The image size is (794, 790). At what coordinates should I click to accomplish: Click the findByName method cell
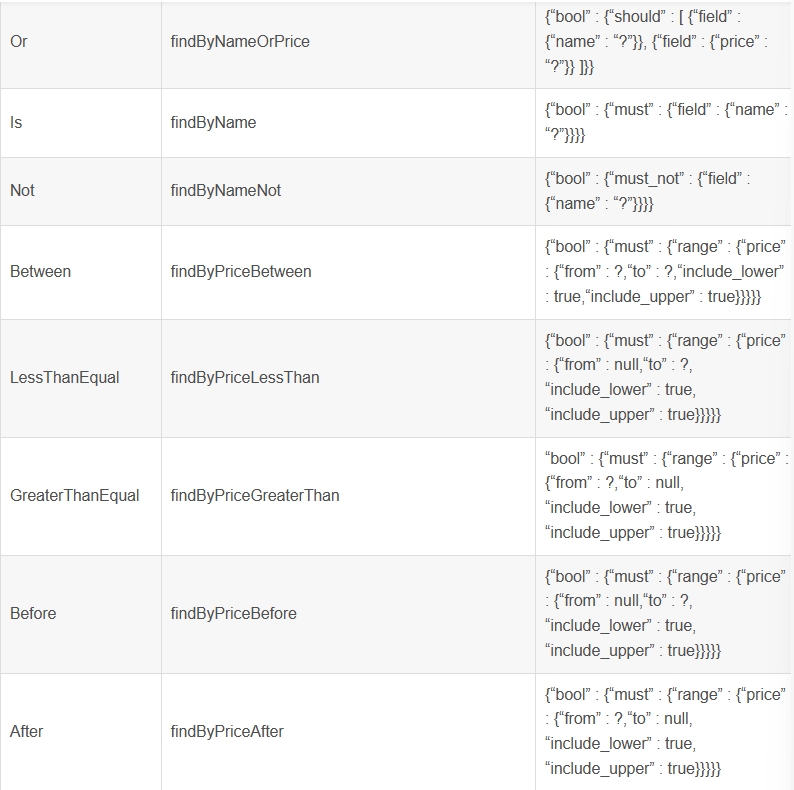213,122
